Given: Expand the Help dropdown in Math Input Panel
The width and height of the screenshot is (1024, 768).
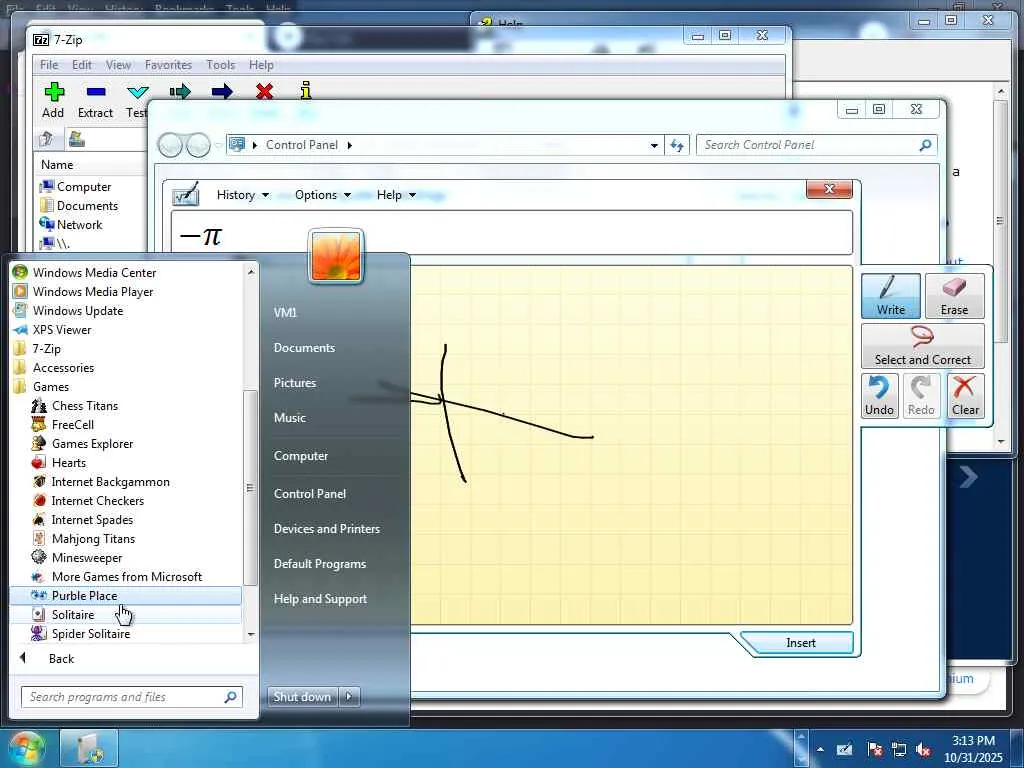Looking at the screenshot, I should tap(396, 195).
